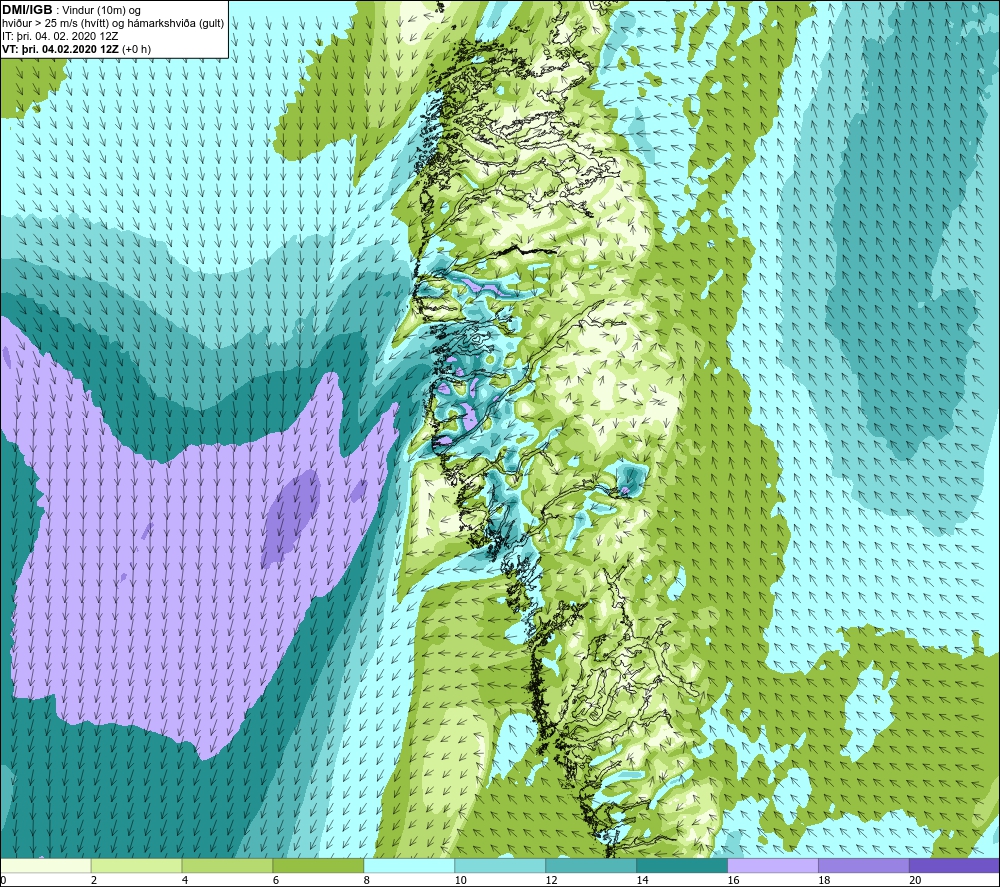The height and width of the screenshot is (887, 1000).
Task: Click the legend value label 4
Action: pos(185,880)
